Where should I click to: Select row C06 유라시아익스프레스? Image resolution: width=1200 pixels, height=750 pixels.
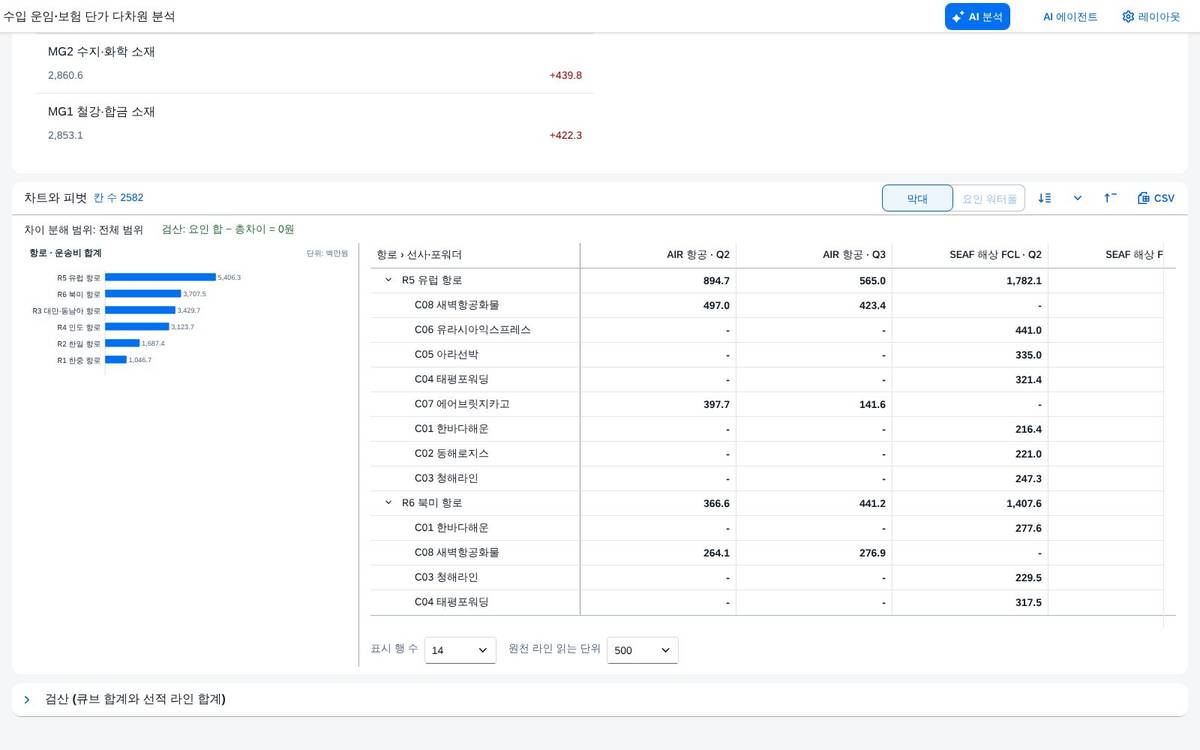click(766, 330)
